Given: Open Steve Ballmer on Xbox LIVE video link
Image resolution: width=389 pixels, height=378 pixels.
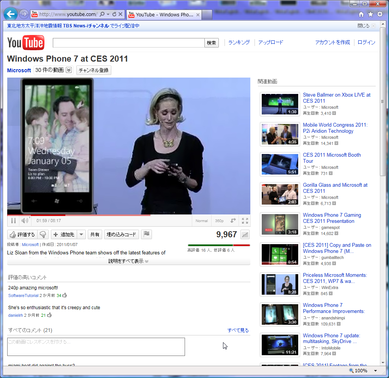Looking at the screenshot, I should click(x=336, y=98).
